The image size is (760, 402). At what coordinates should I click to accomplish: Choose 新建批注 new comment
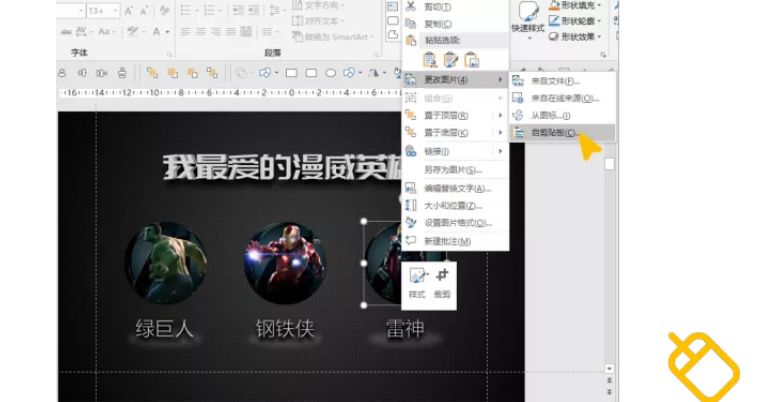pos(455,241)
